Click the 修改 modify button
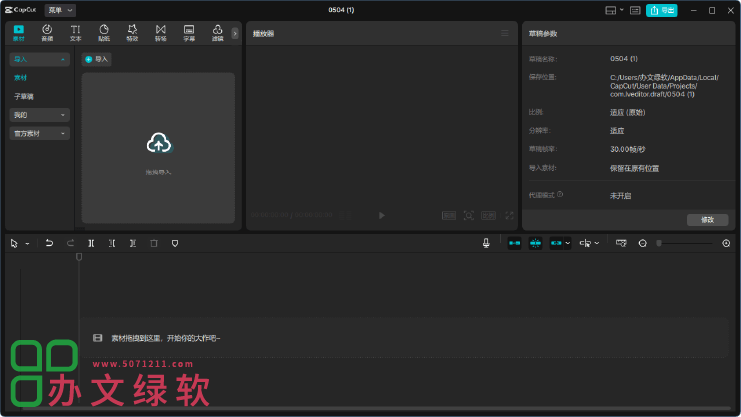 (x=707, y=220)
